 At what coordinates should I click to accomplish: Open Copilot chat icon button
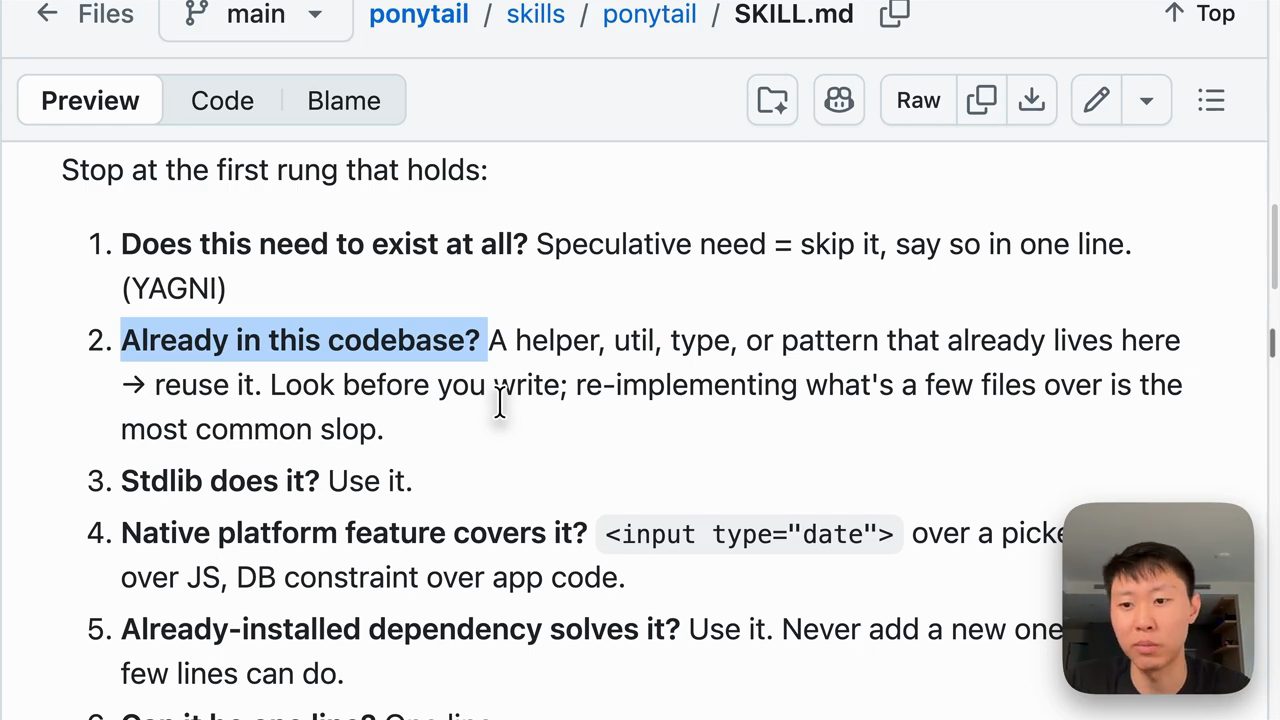(839, 100)
